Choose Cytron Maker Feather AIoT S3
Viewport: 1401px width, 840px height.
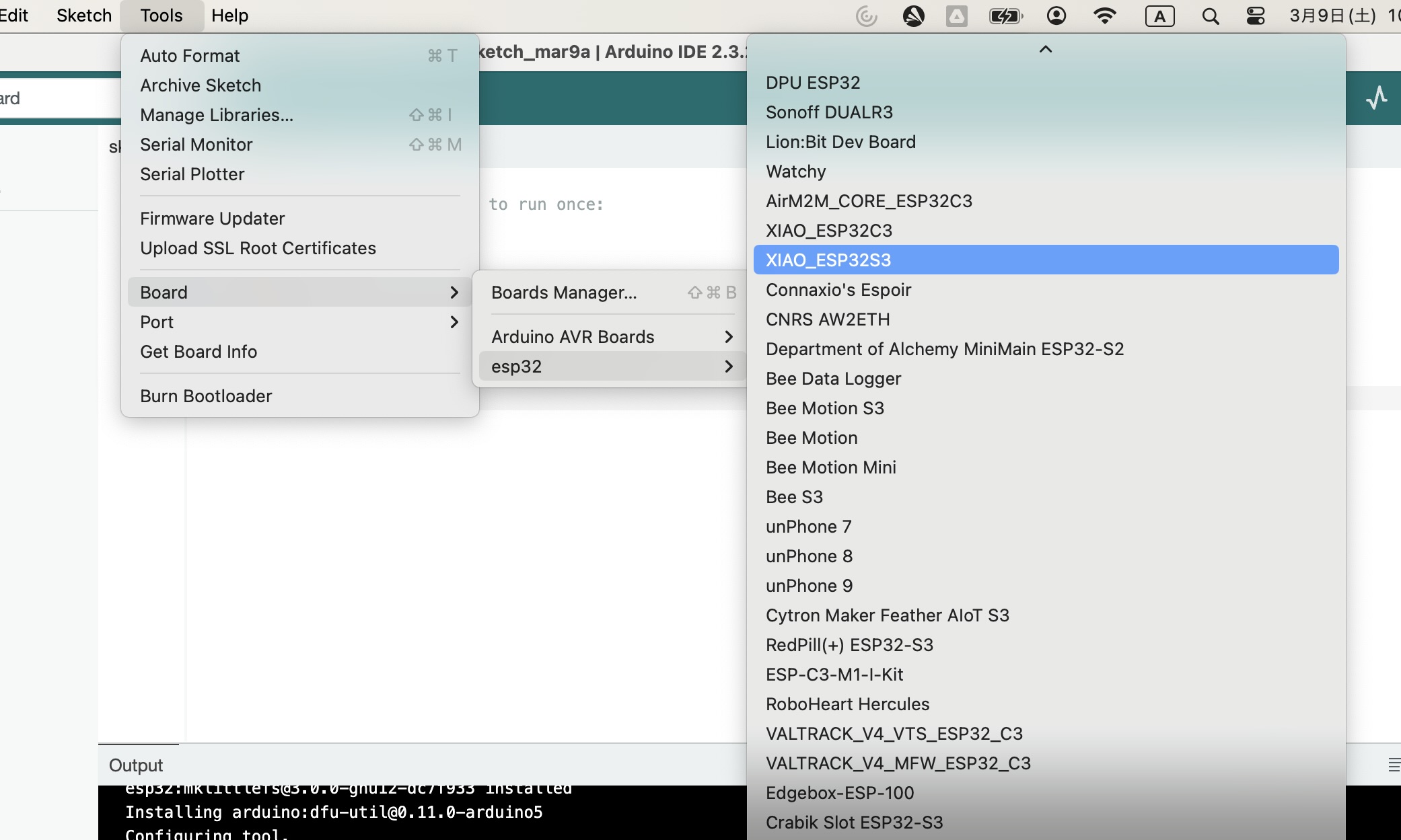(x=1046, y=615)
